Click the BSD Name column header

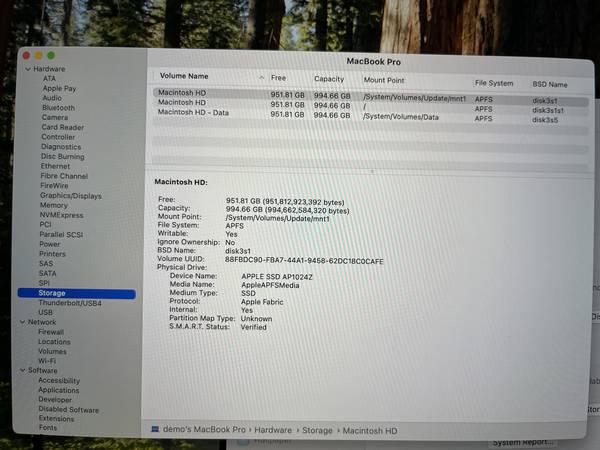(549, 84)
